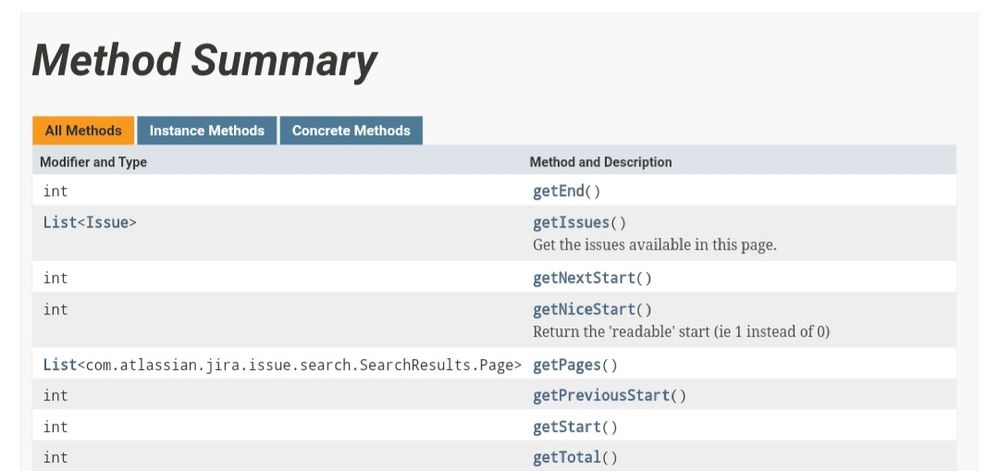Click the text "Return the 'readable' start"

(x=621, y=331)
